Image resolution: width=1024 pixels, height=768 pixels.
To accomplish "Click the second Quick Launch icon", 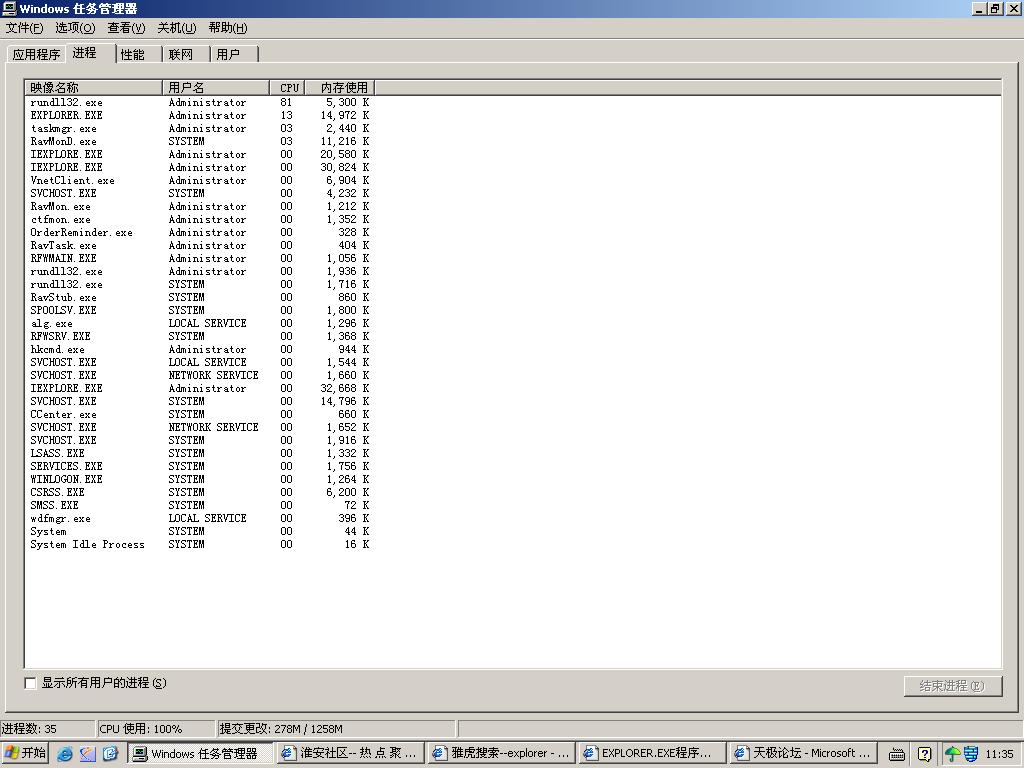I will click(x=88, y=754).
